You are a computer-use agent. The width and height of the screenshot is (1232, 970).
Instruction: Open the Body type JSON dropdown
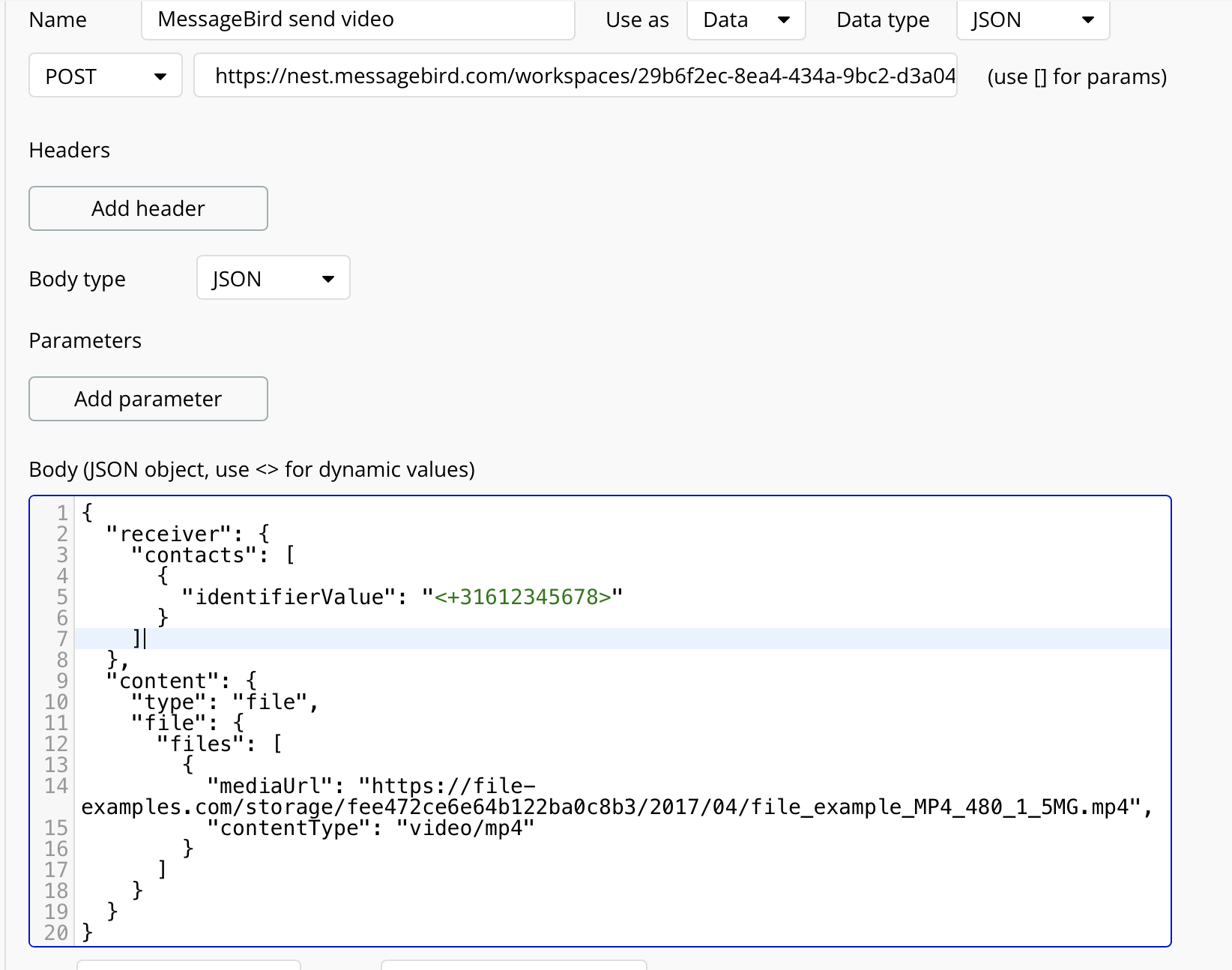(274, 278)
